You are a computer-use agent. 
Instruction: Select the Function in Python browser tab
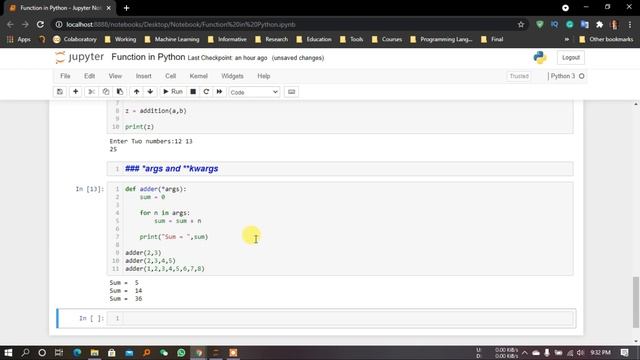pyautogui.click(x=60, y=8)
